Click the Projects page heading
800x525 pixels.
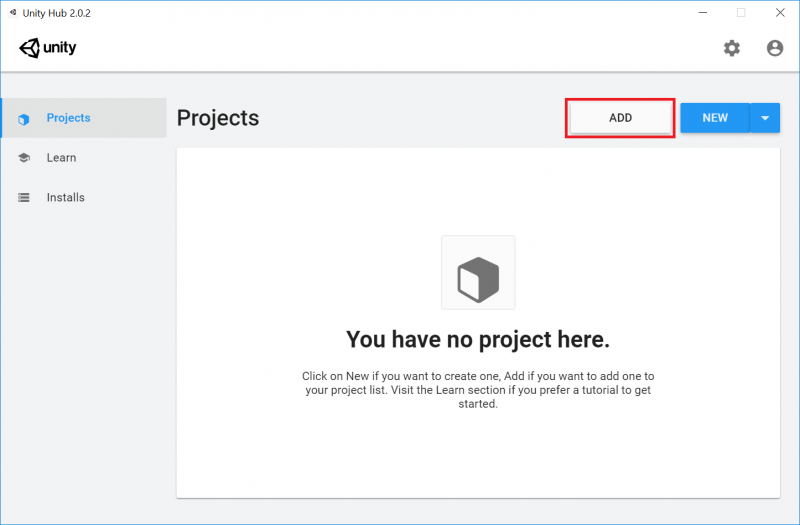tap(218, 118)
